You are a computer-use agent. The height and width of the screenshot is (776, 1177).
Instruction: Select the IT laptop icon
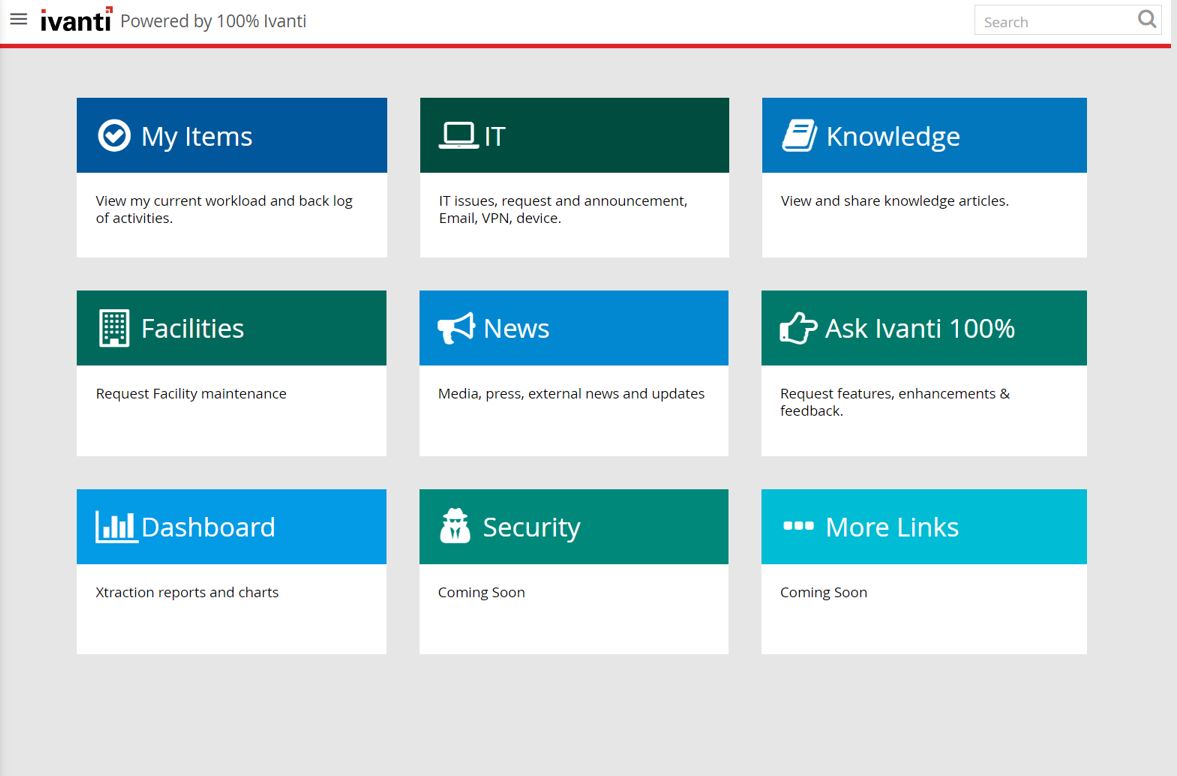(457, 133)
